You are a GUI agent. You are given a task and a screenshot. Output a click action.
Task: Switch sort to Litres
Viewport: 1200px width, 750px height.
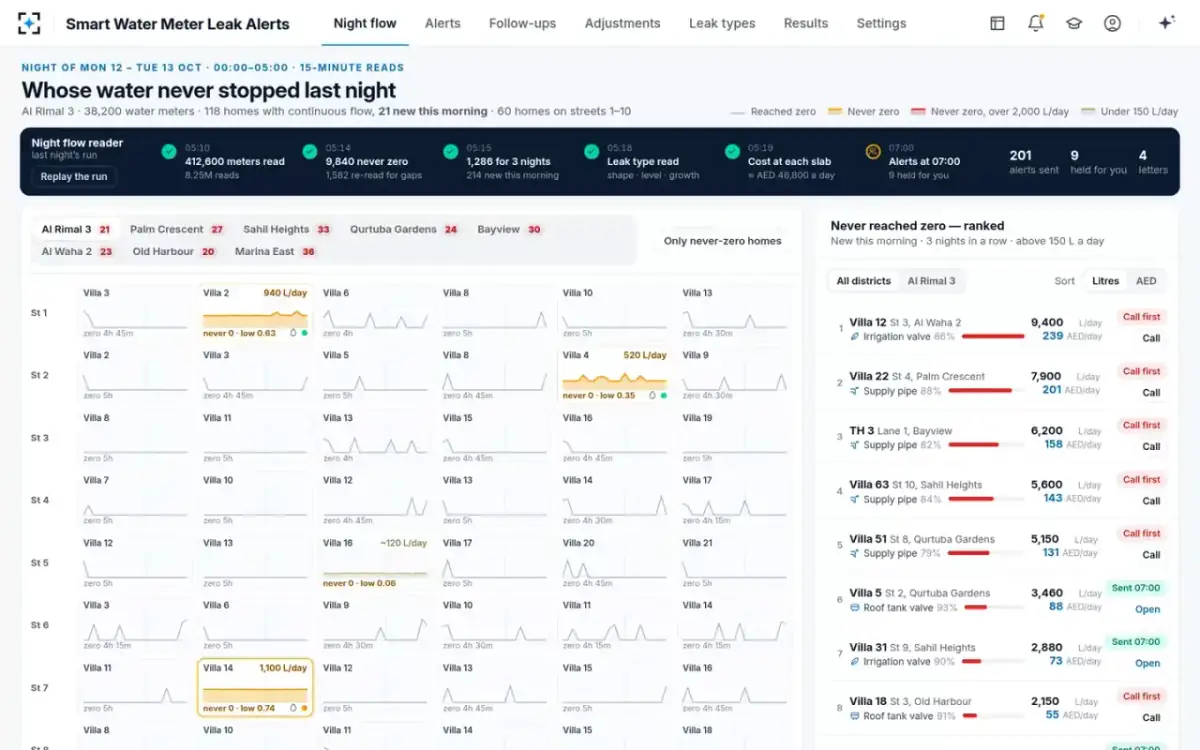tap(1105, 281)
